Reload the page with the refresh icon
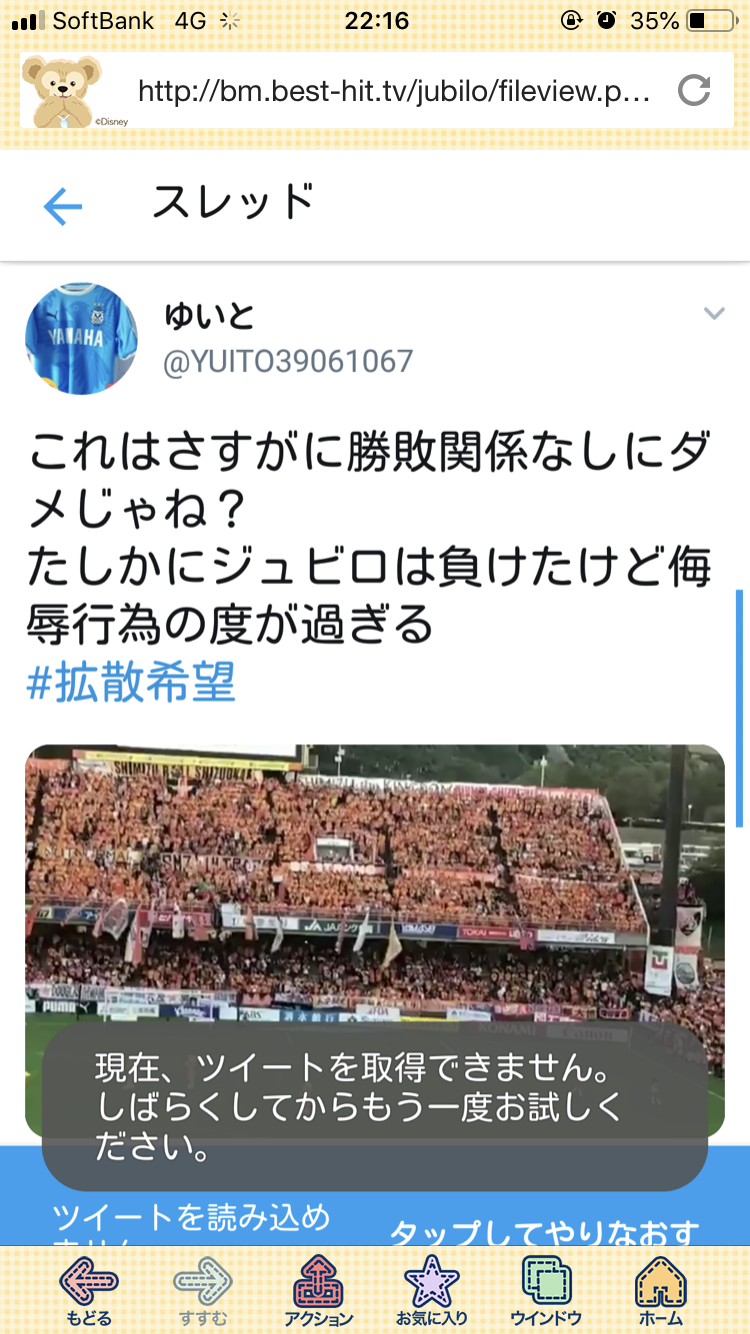 pos(693,92)
